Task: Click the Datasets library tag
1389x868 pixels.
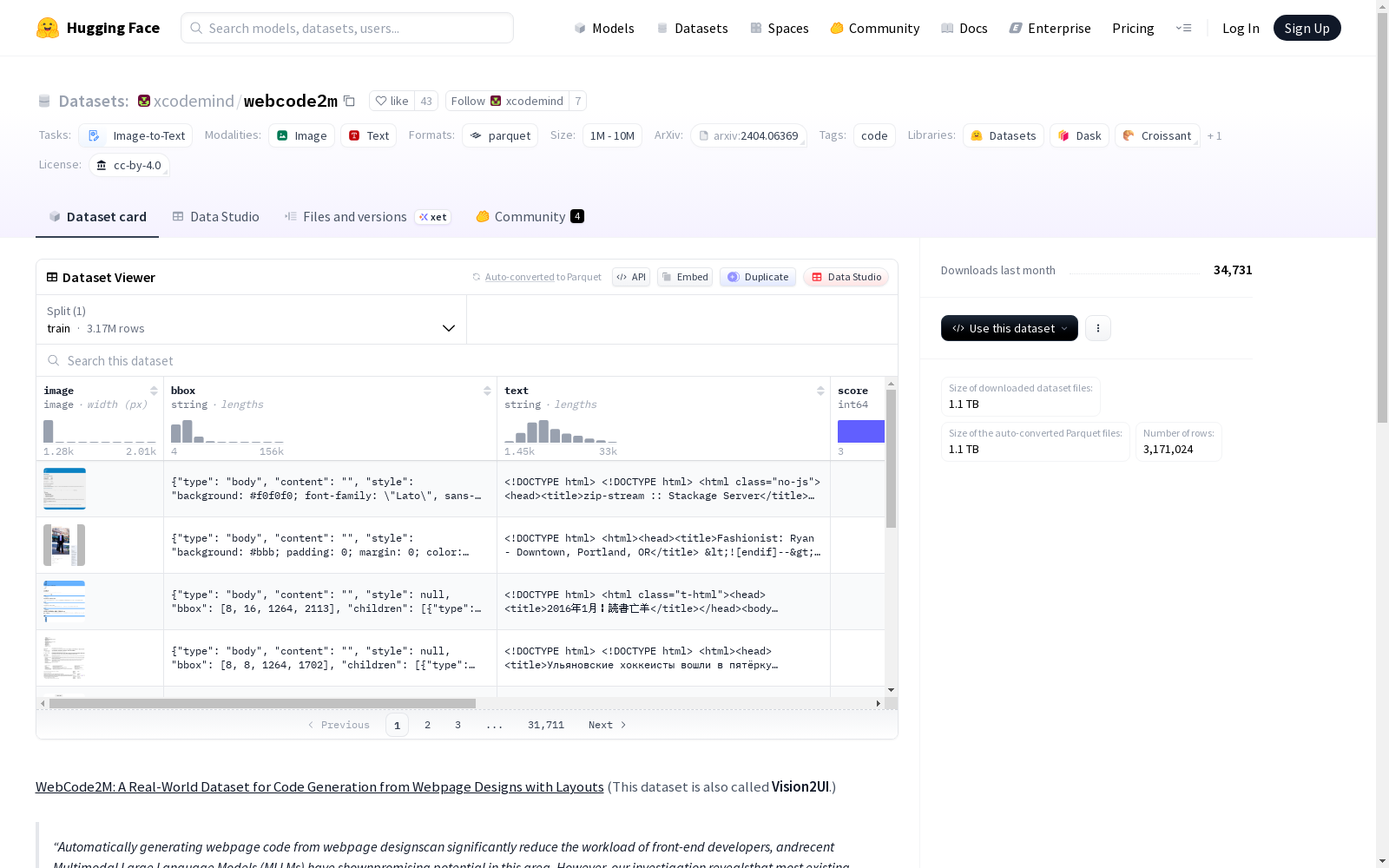Action: point(1004,135)
